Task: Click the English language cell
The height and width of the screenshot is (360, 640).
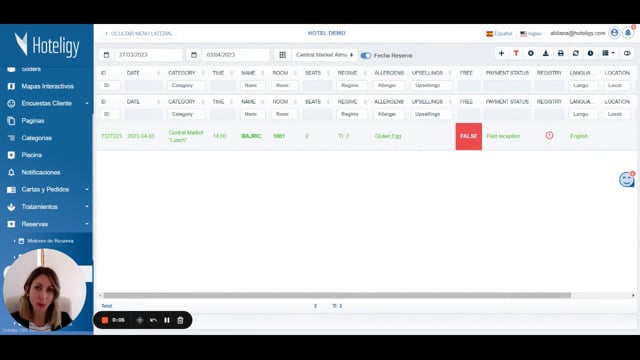Action: tap(579, 136)
